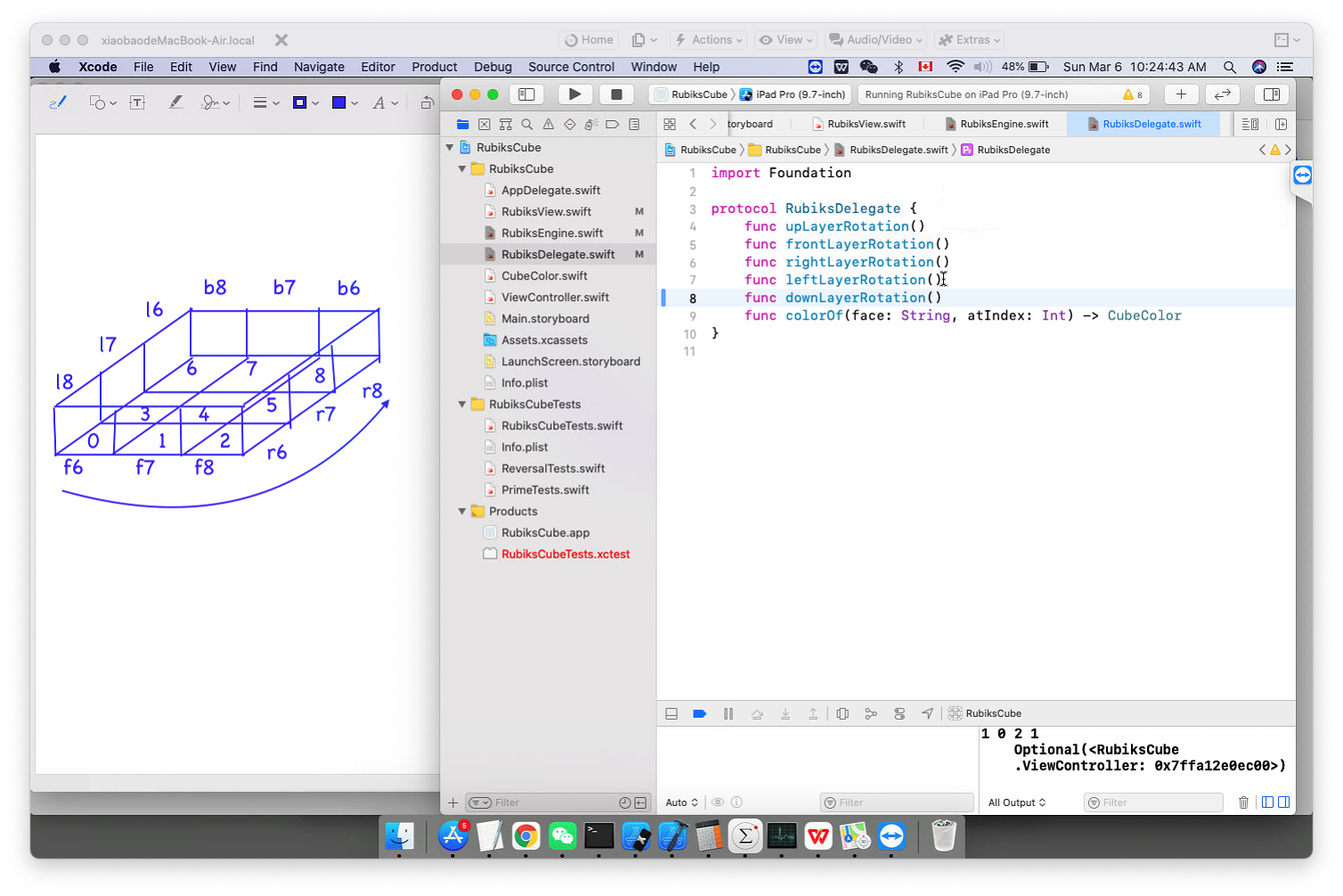Open the Source Control menu
This screenshot has width=1343, height=896.
571,67
